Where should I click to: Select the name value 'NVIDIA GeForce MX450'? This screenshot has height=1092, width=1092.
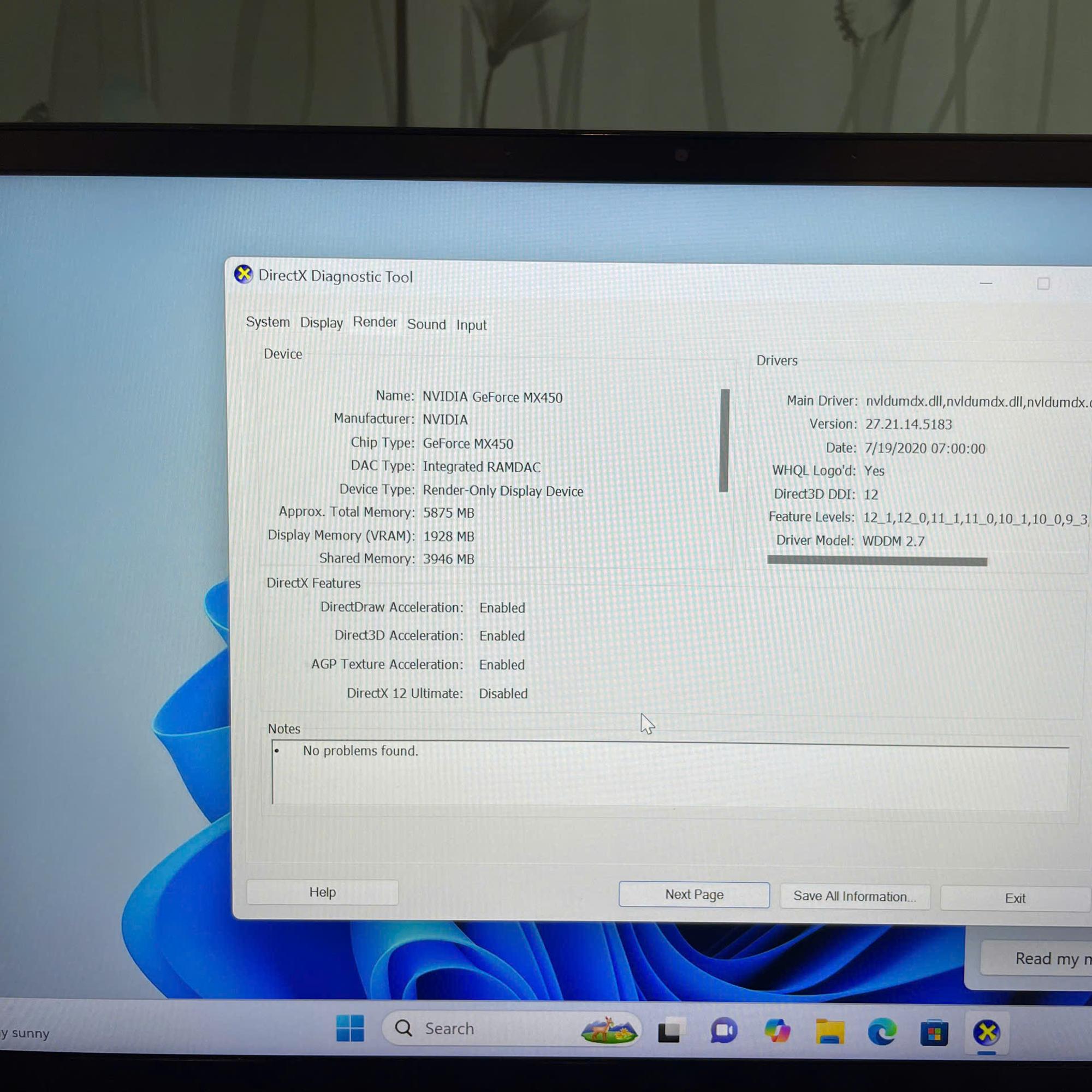coord(492,397)
